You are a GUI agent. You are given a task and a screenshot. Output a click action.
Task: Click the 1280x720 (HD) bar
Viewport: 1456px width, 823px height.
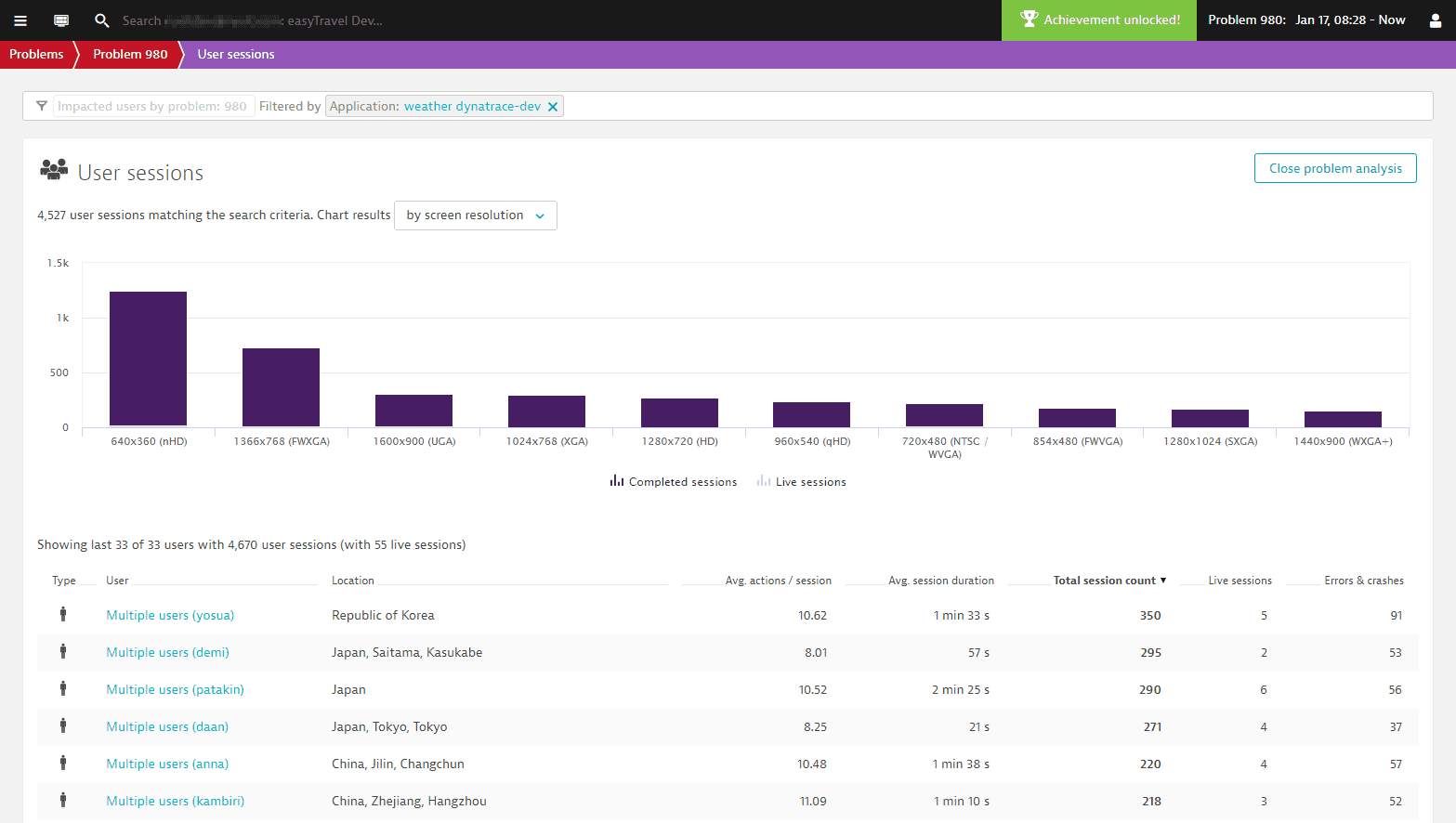click(679, 412)
